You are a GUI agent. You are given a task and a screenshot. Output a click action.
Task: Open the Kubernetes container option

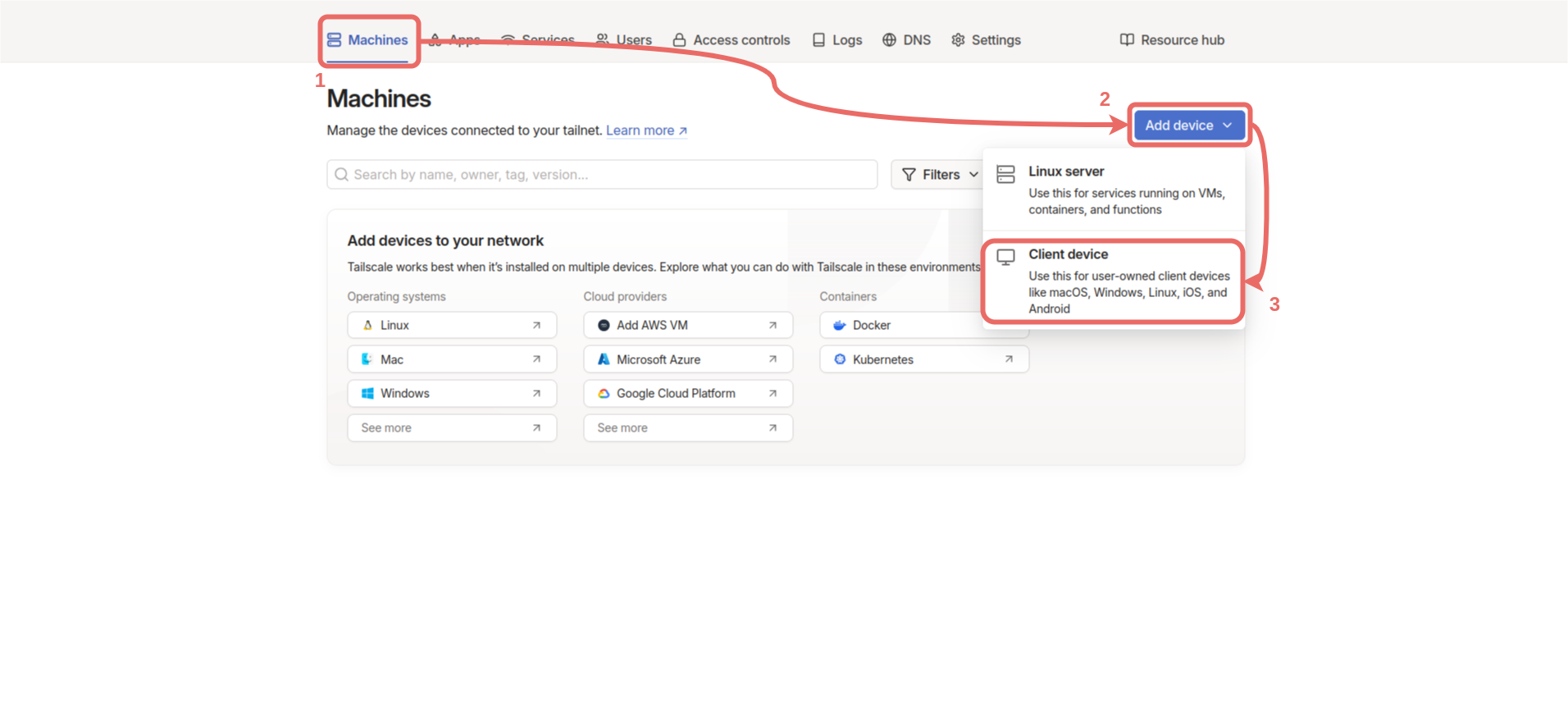point(924,359)
